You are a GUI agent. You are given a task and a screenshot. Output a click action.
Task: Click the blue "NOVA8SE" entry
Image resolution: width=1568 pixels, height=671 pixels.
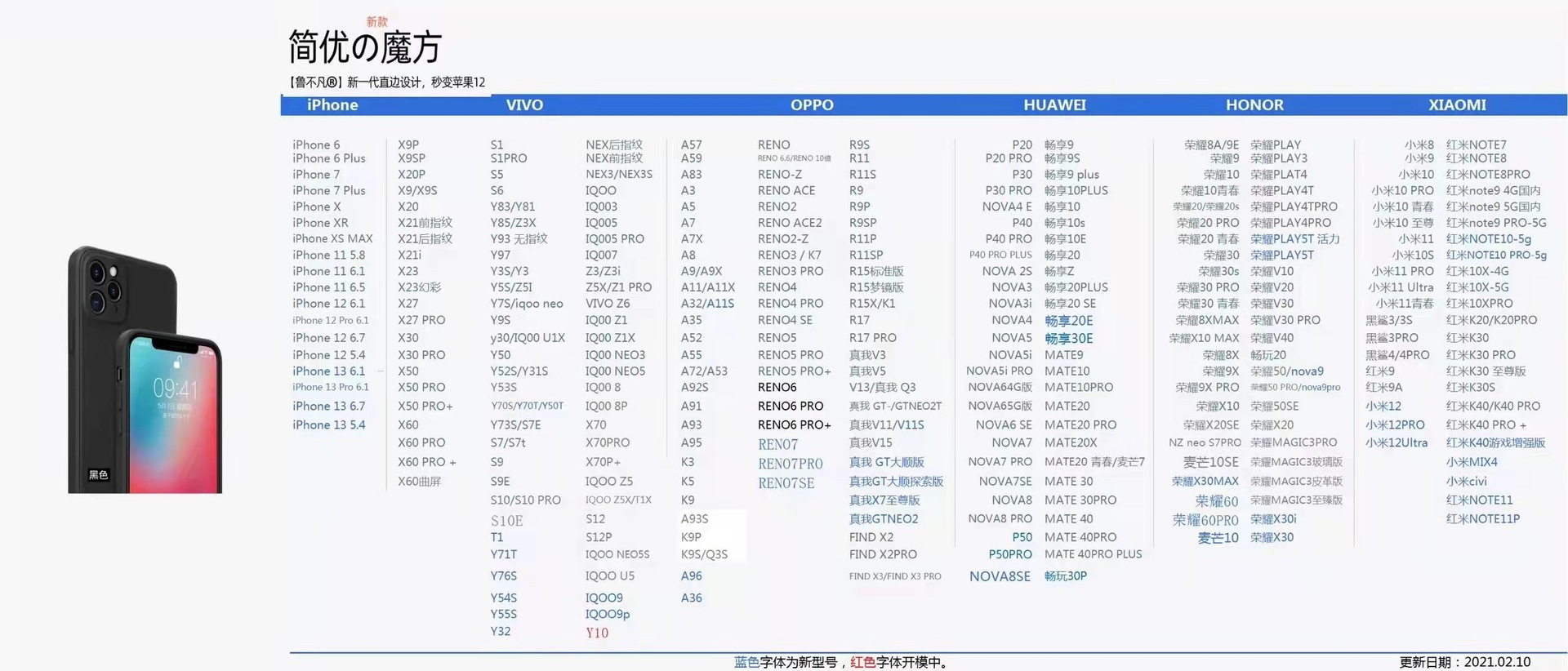pyautogui.click(x=1000, y=576)
